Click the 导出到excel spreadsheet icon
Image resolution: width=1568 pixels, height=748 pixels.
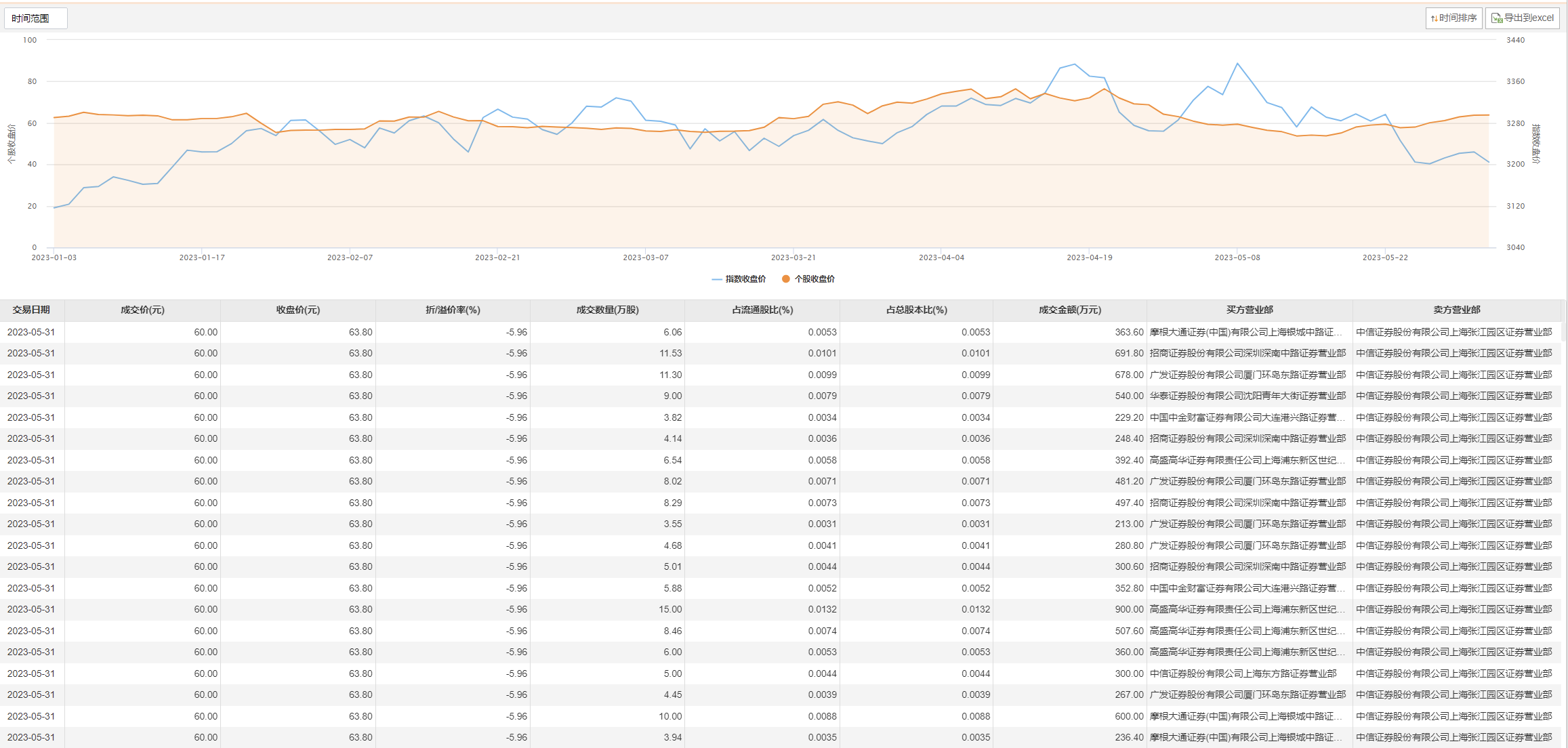click(x=1497, y=18)
